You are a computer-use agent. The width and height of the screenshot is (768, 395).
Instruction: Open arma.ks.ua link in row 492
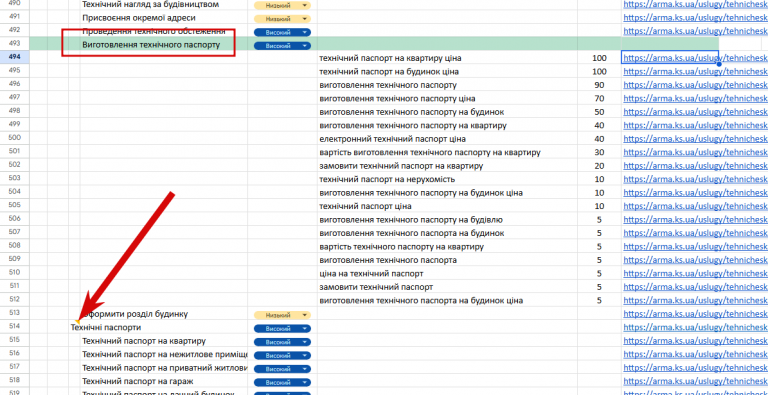pyautogui.click(x=695, y=31)
